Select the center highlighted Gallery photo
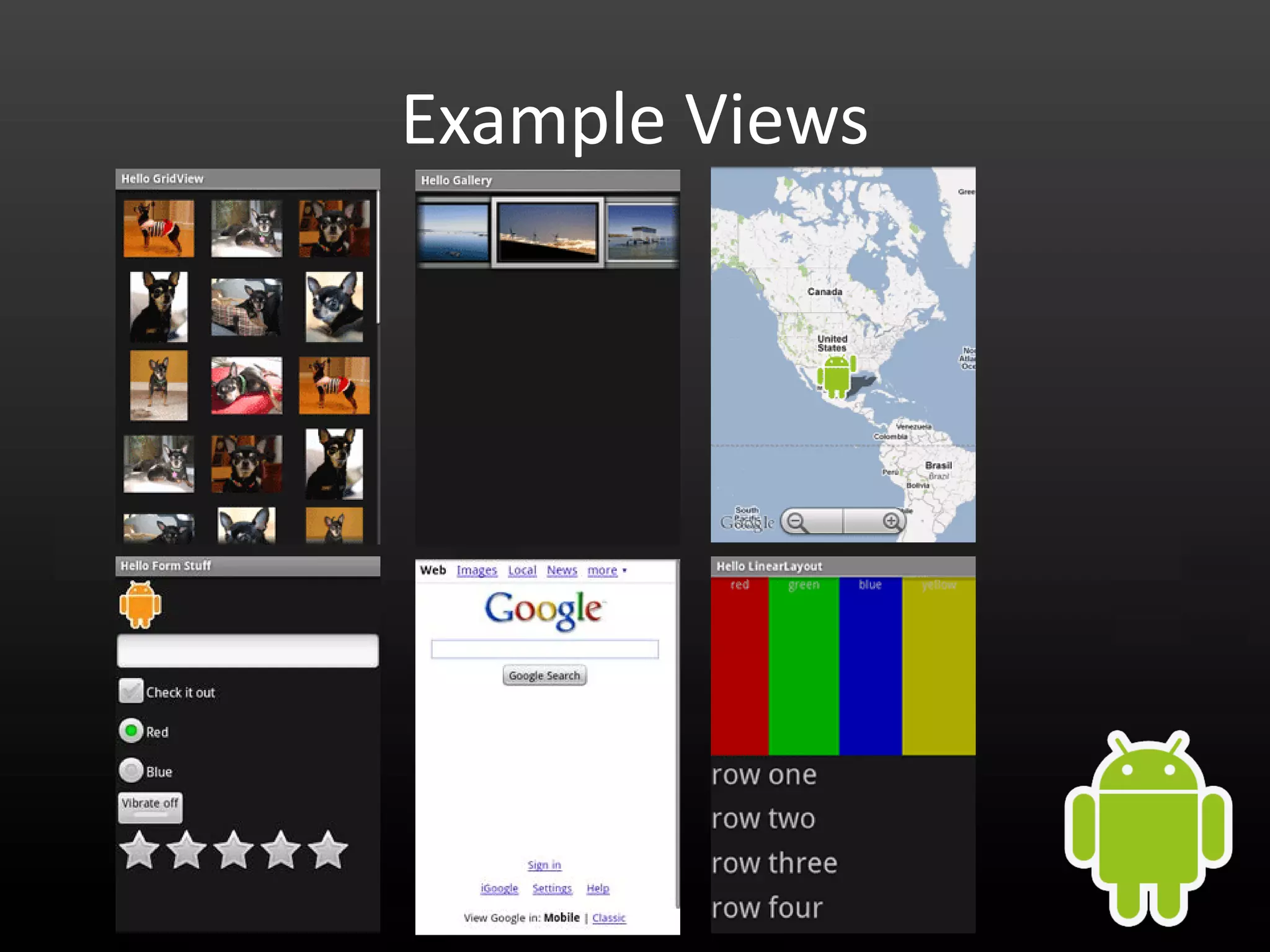1270x952 pixels. click(x=547, y=232)
